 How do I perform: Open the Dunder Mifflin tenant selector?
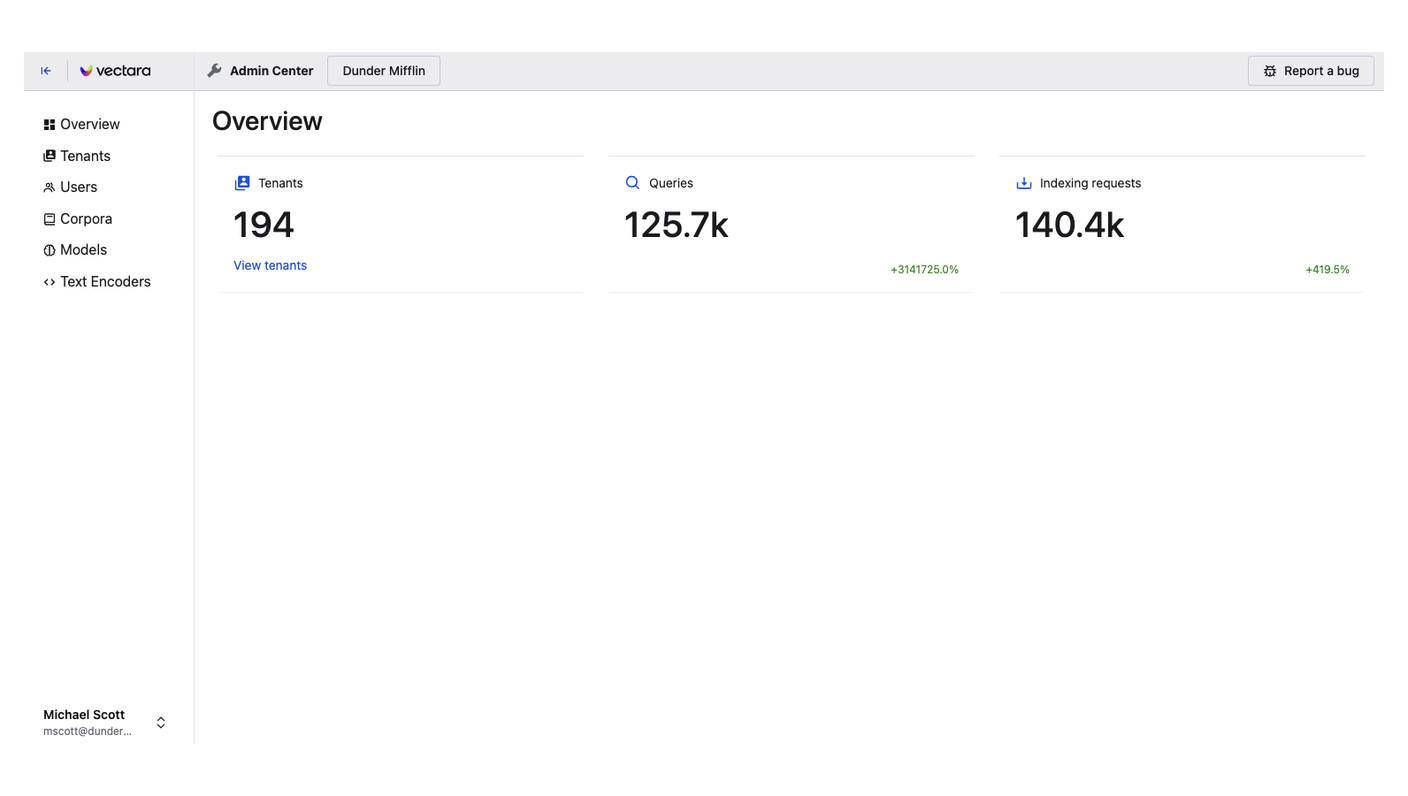coord(383,71)
